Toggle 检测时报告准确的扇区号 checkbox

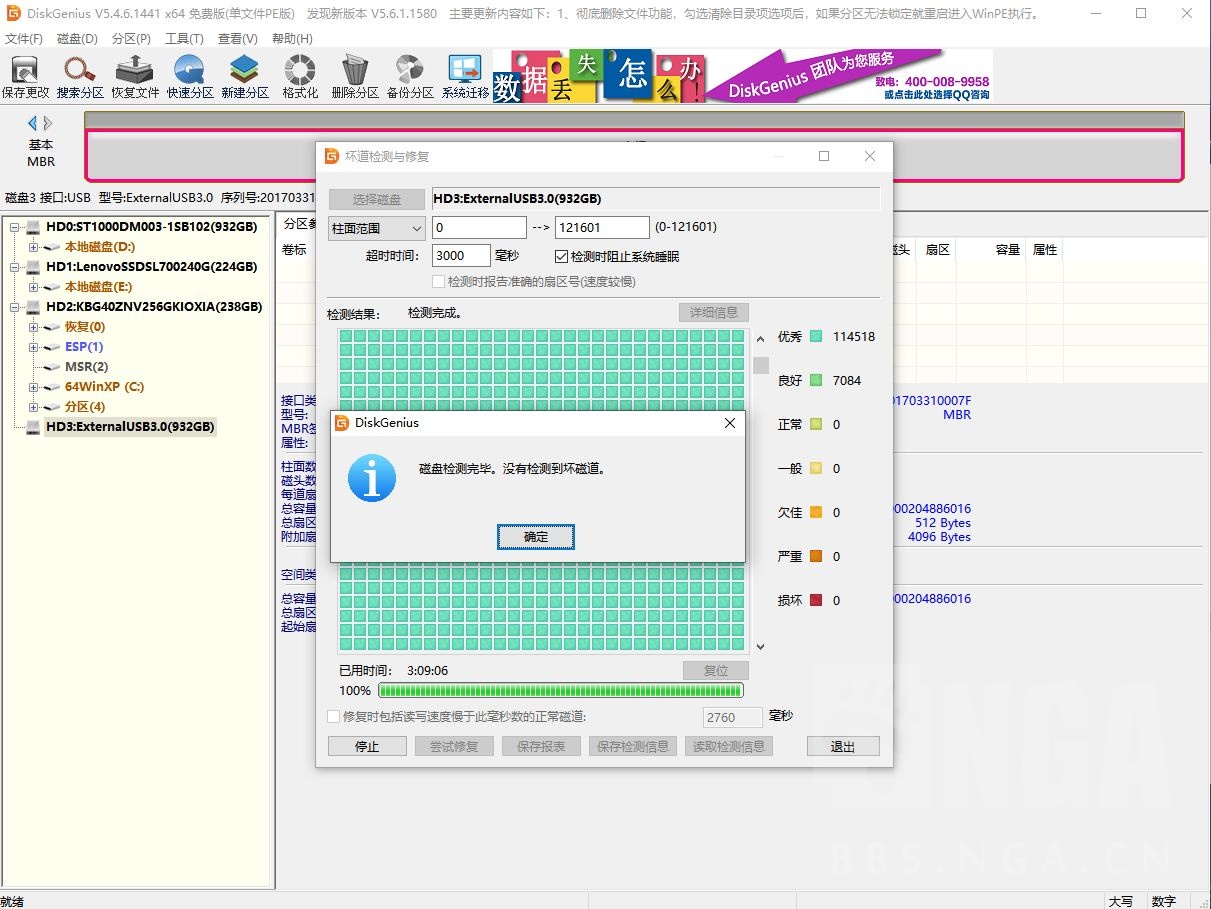coord(438,282)
